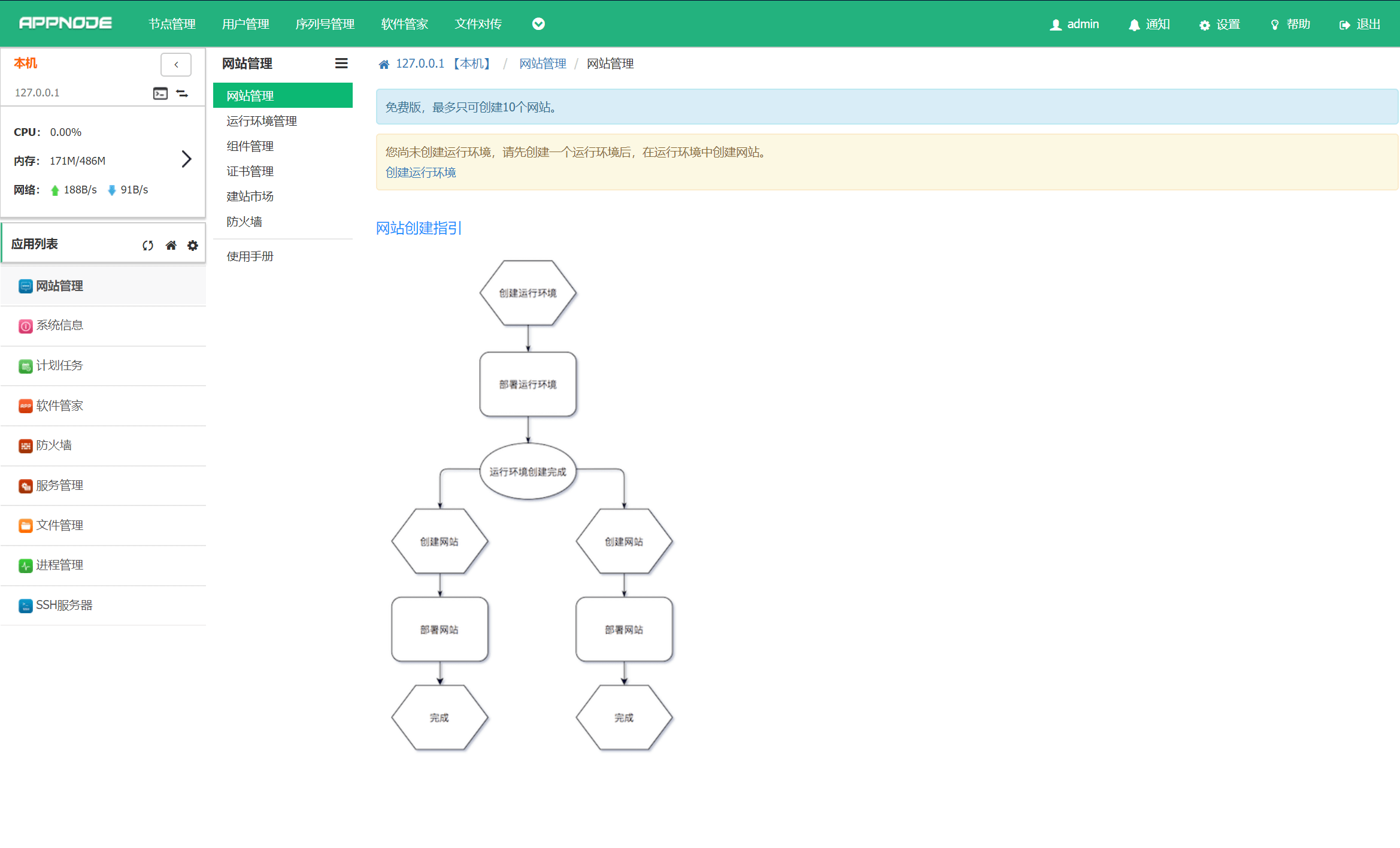Click the switch-node arrows icon
This screenshot has height=848, width=1400.
[182, 93]
